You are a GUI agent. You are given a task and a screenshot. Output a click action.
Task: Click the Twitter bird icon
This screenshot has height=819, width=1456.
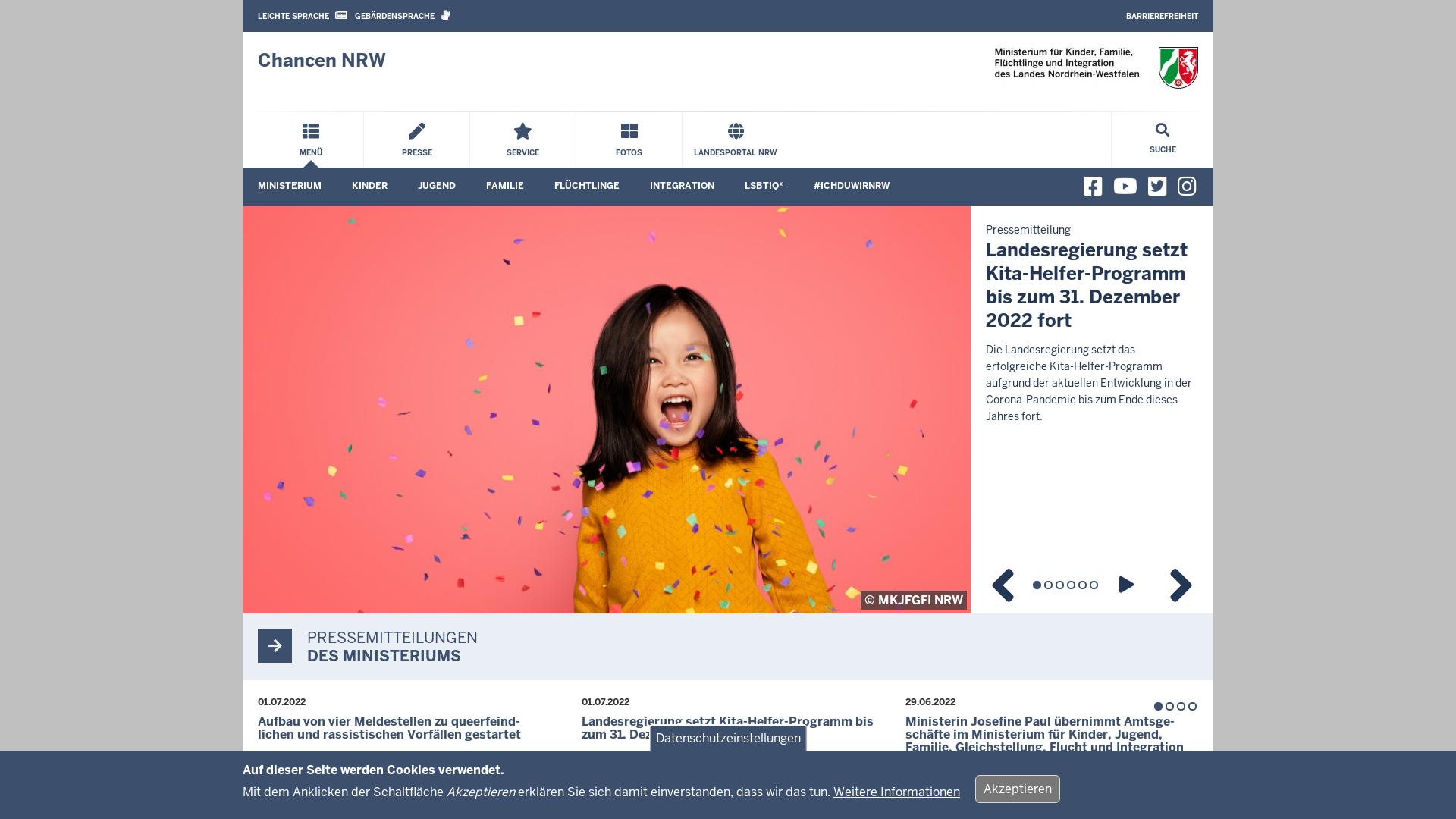click(x=1156, y=186)
